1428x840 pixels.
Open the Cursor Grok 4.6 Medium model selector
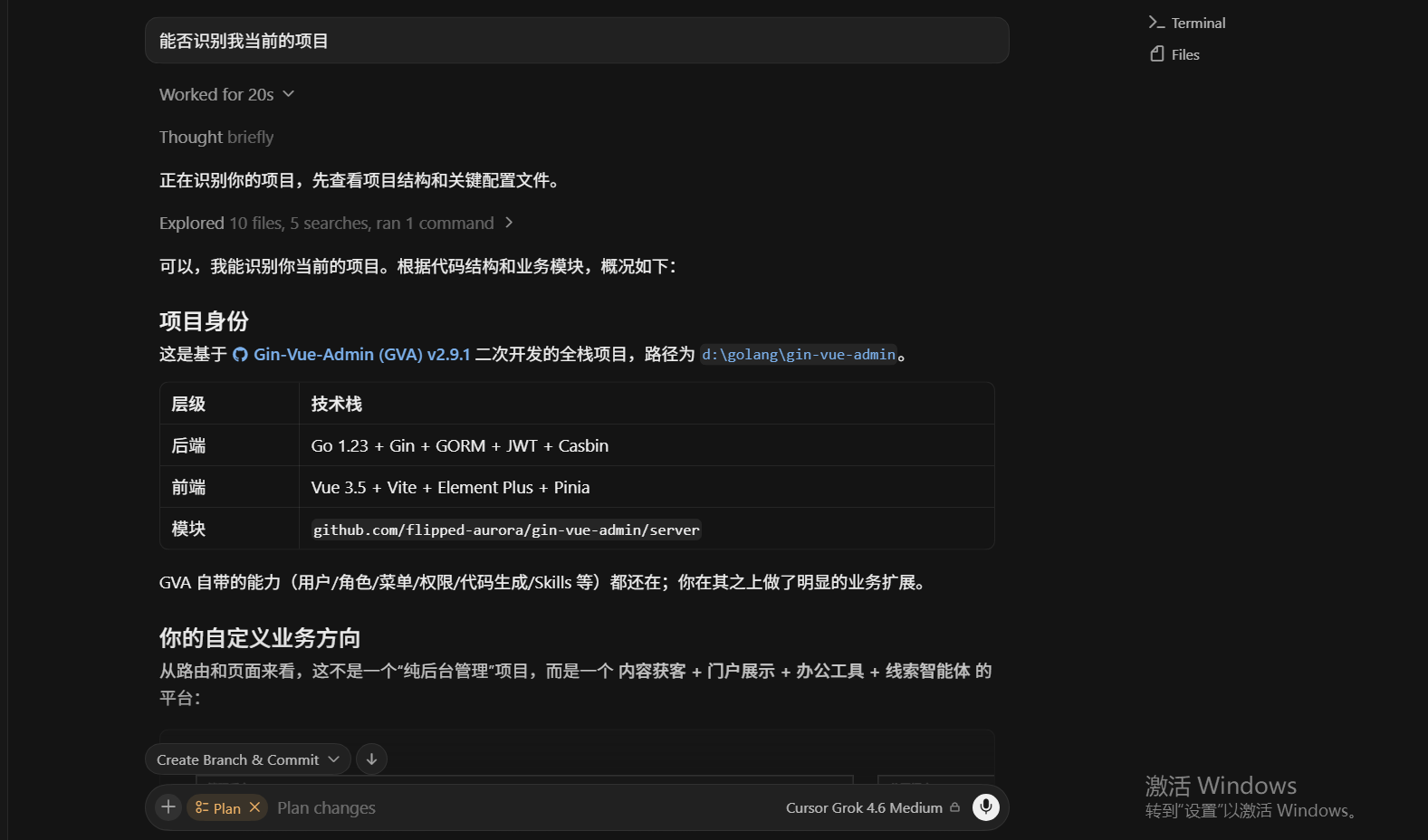864,807
